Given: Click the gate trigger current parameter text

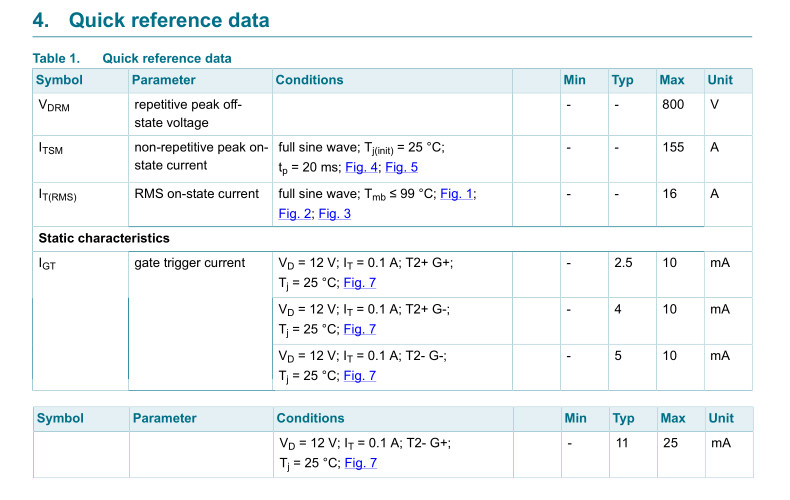Looking at the screenshot, I should [189, 263].
